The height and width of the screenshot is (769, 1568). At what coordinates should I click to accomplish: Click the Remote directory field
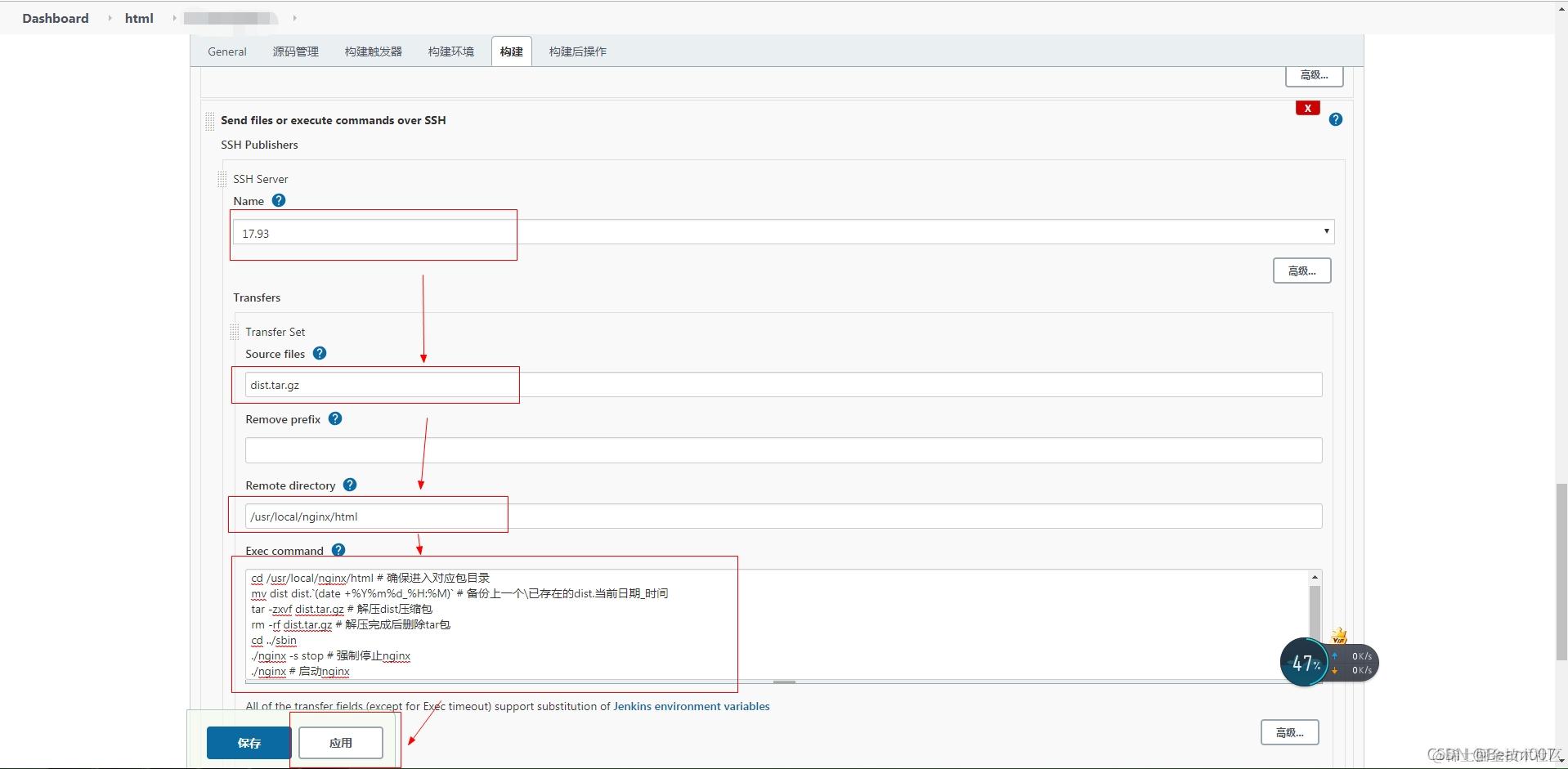click(x=784, y=516)
